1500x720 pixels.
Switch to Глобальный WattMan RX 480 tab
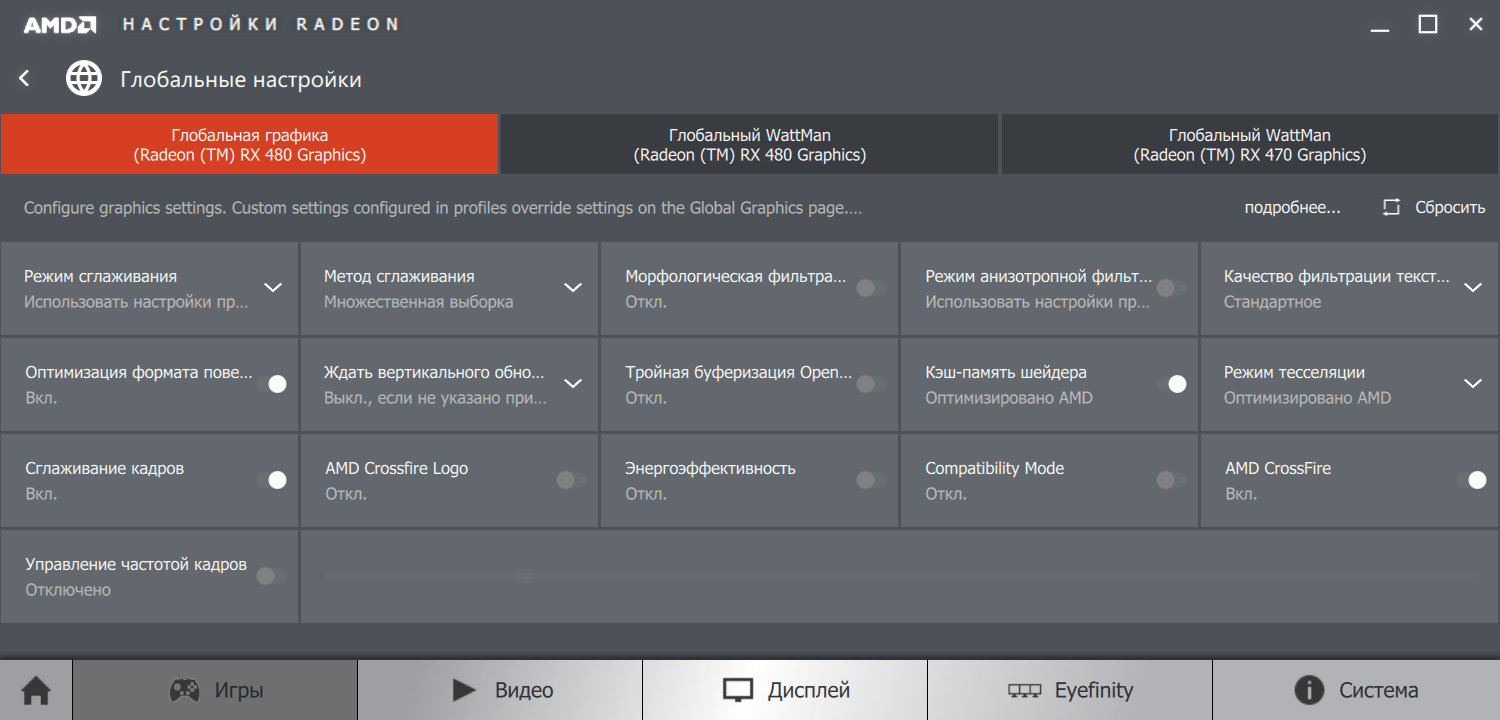click(x=750, y=144)
